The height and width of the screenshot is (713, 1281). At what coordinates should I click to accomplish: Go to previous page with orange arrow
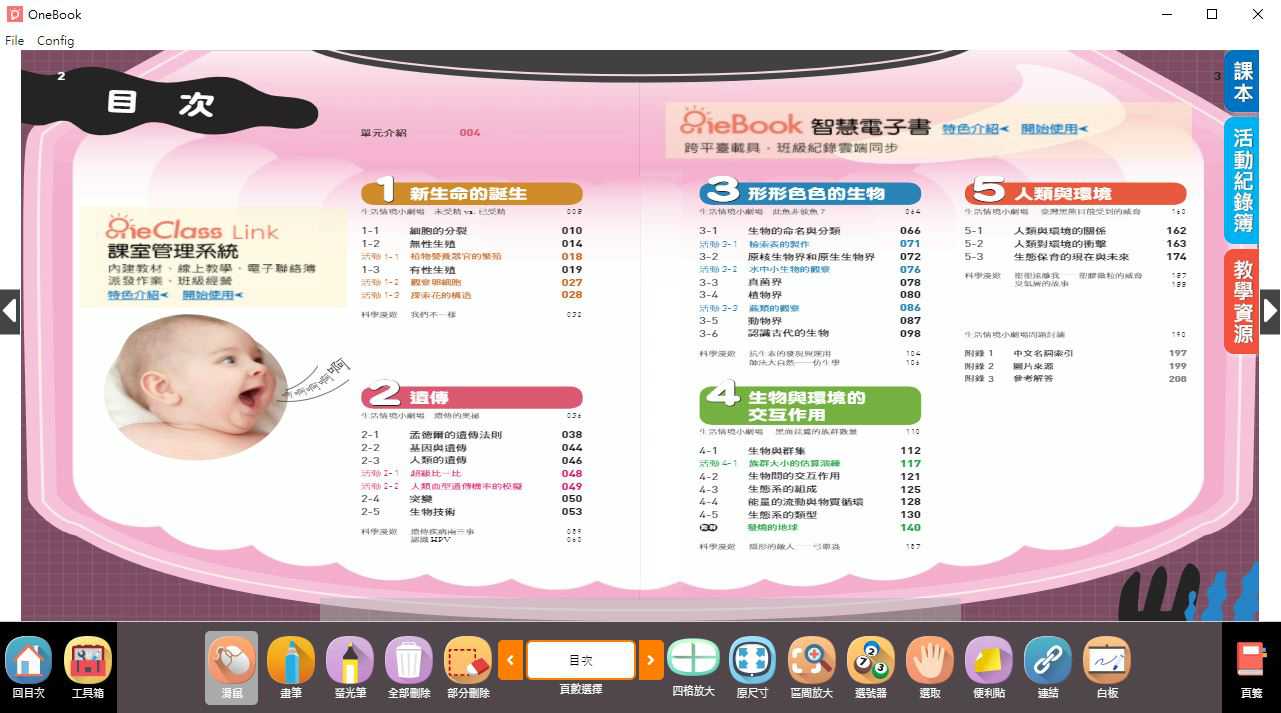pos(510,660)
